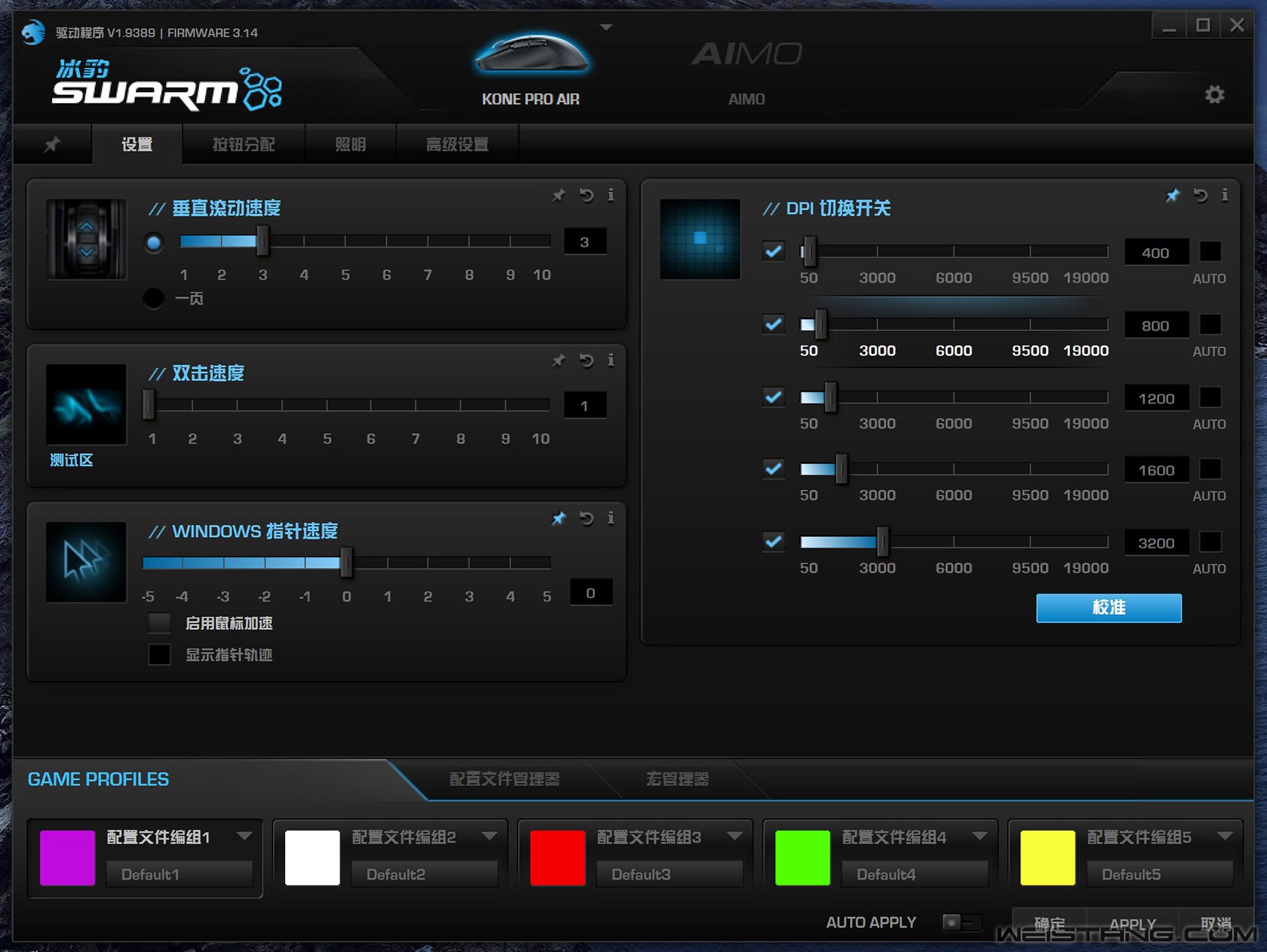The width and height of the screenshot is (1267, 952).
Task: Open the 高级设置 tab
Action: click(457, 144)
